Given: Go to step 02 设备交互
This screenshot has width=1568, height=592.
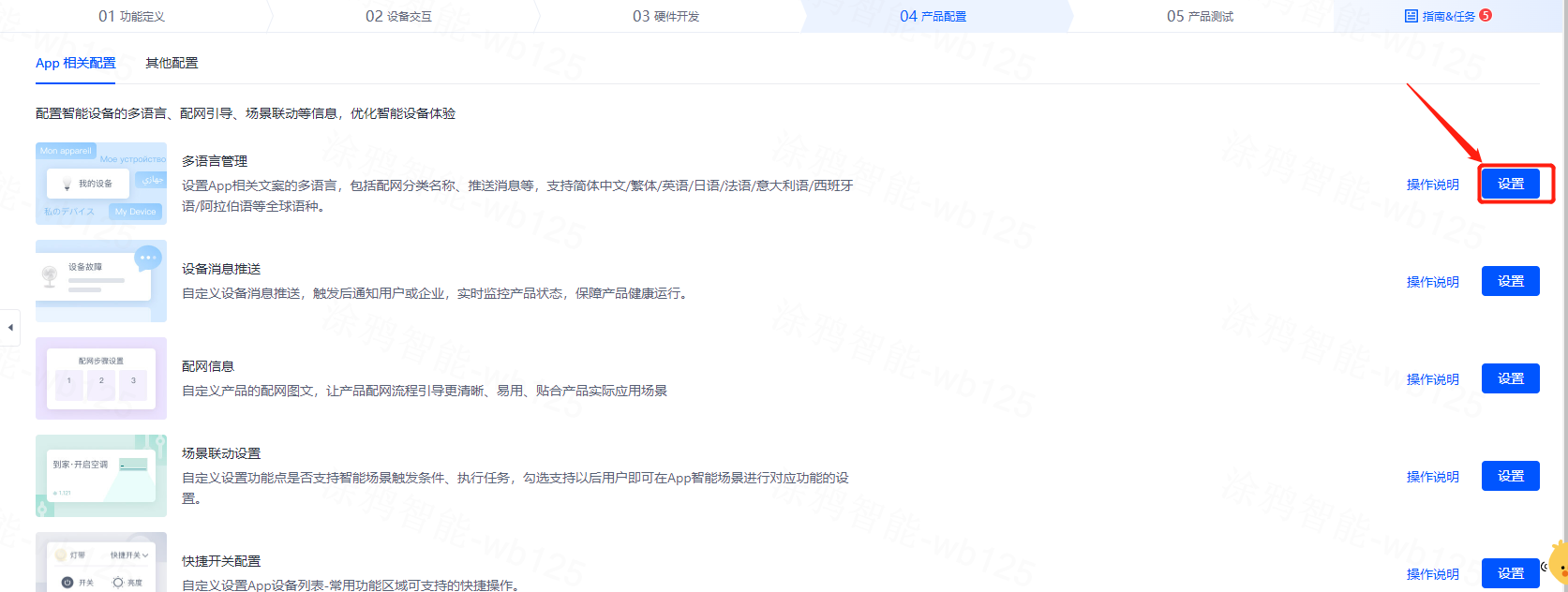Looking at the screenshot, I should pyautogui.click(x=398, y=16).
